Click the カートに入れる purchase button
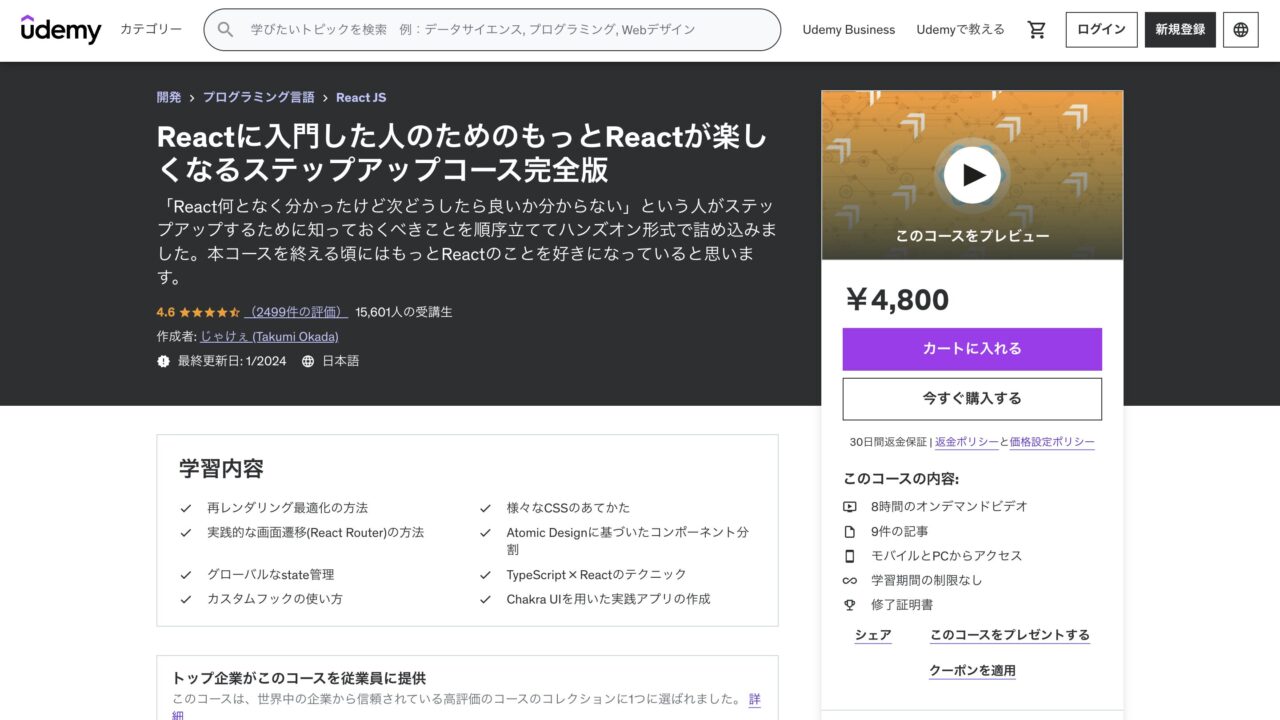1280x720 pixels. [x=971, y=348]
